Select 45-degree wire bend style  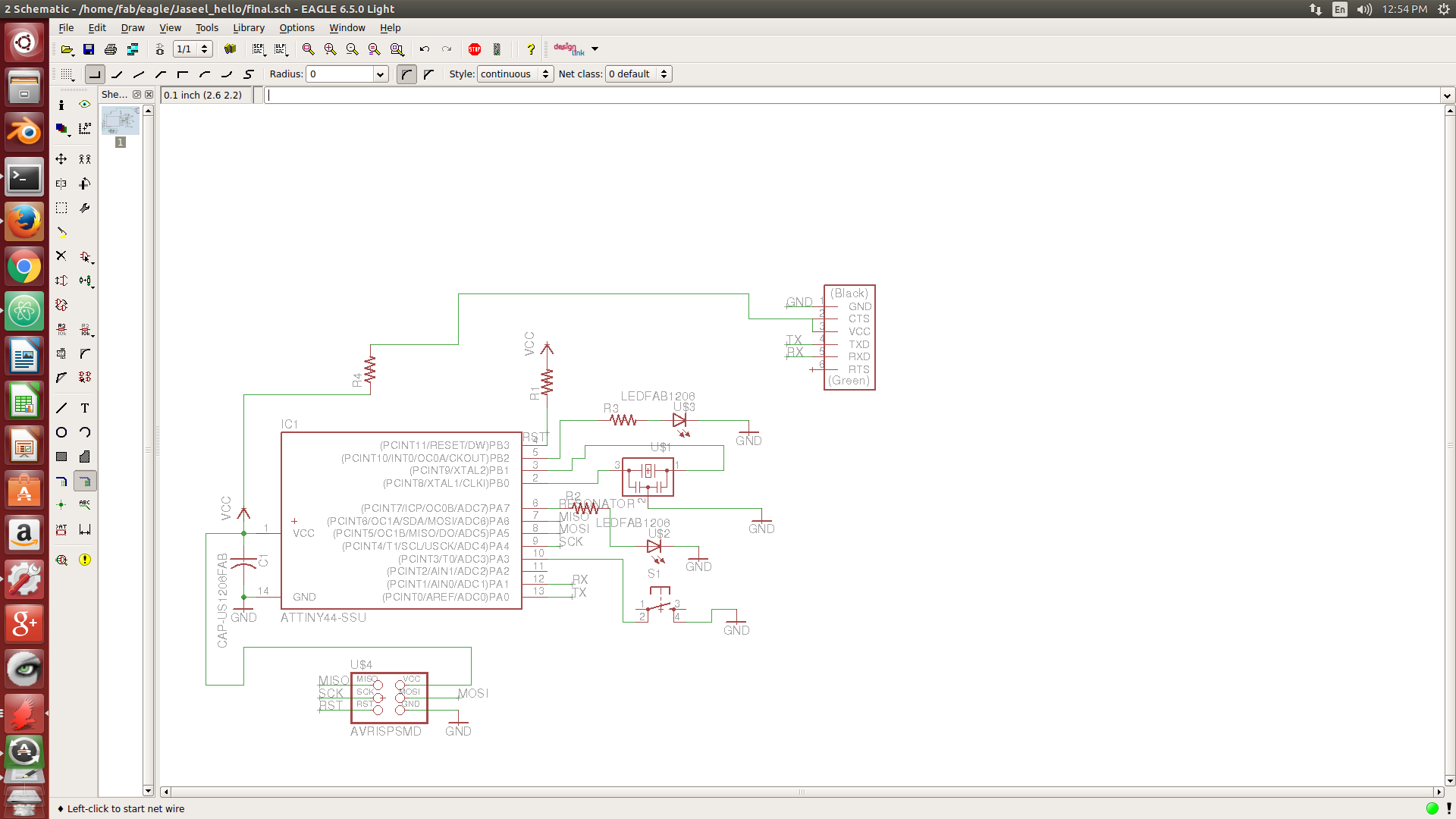117,74
